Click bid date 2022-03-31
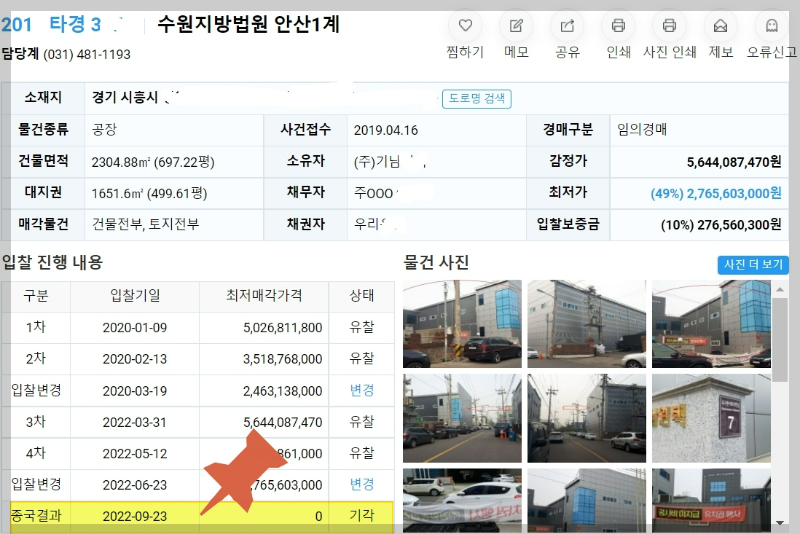 [x=135, y=422]
